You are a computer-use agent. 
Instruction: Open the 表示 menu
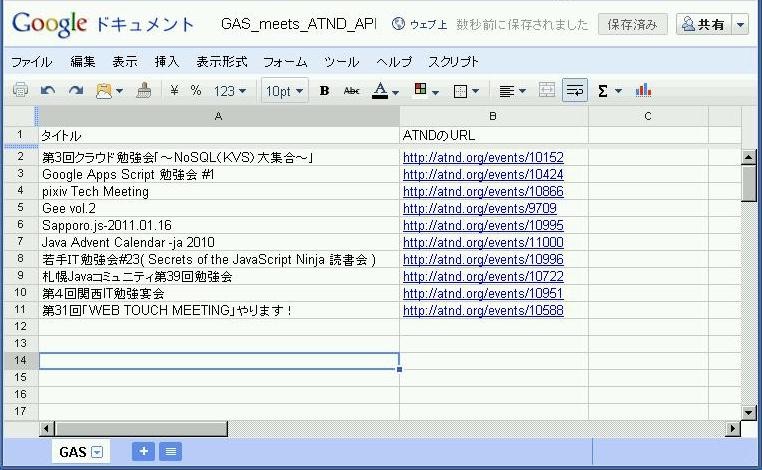tap(125, 62)
